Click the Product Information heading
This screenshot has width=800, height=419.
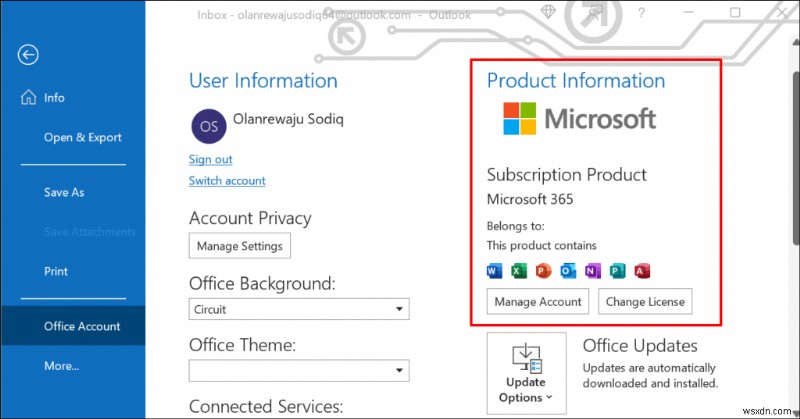coord(576,81)
